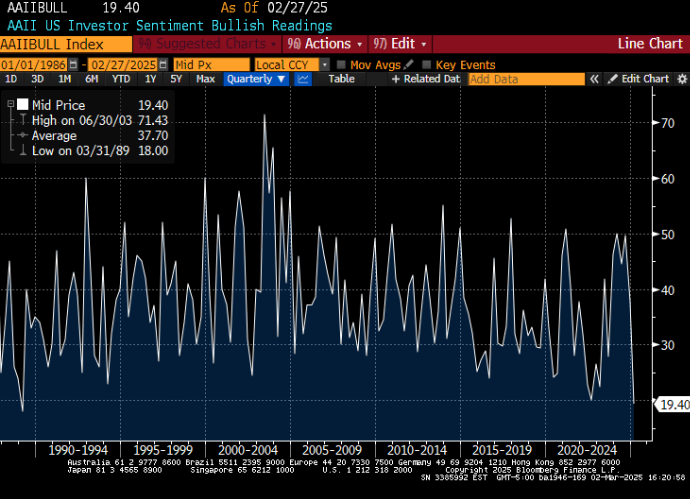690x501 pixels.
Task: Click the Related Data button
Action: pyautogui.click(x=426, y=79)
